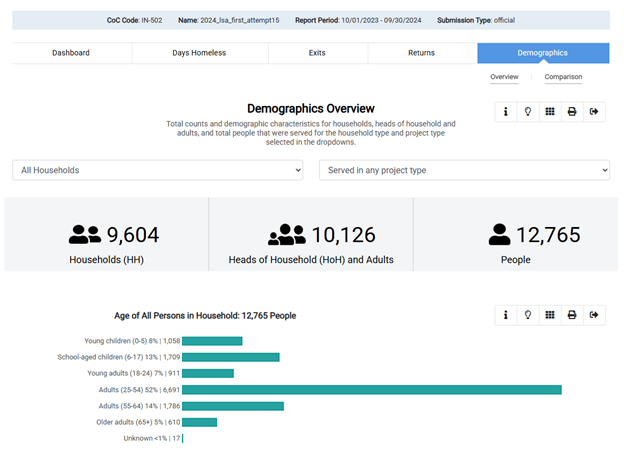
Task: Open the Served in any project type dropdown
Action: tap(464, 170)
